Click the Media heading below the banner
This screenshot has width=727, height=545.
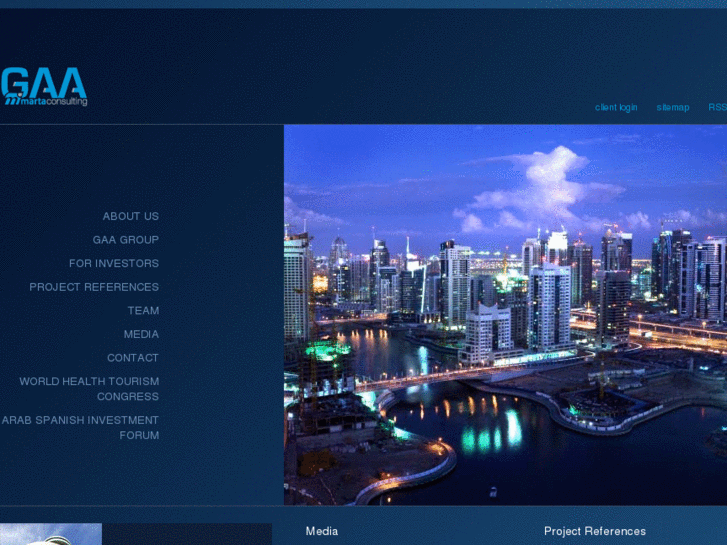click(322, 532)
